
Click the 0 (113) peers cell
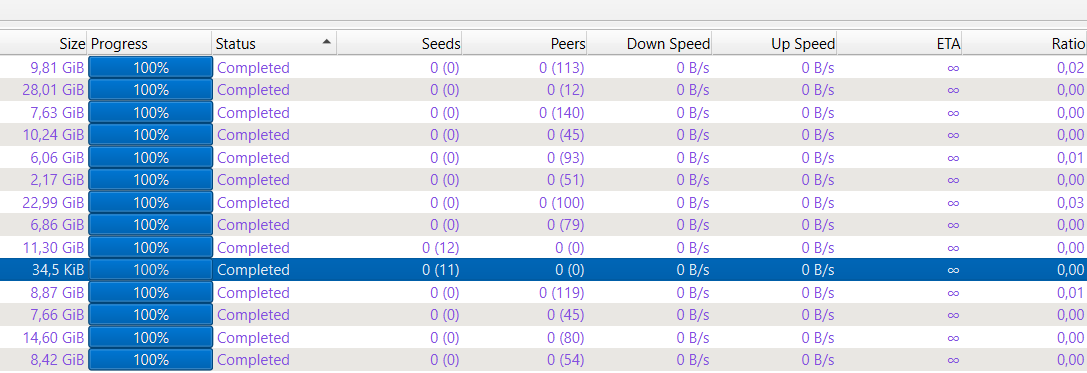coord(562,67)
